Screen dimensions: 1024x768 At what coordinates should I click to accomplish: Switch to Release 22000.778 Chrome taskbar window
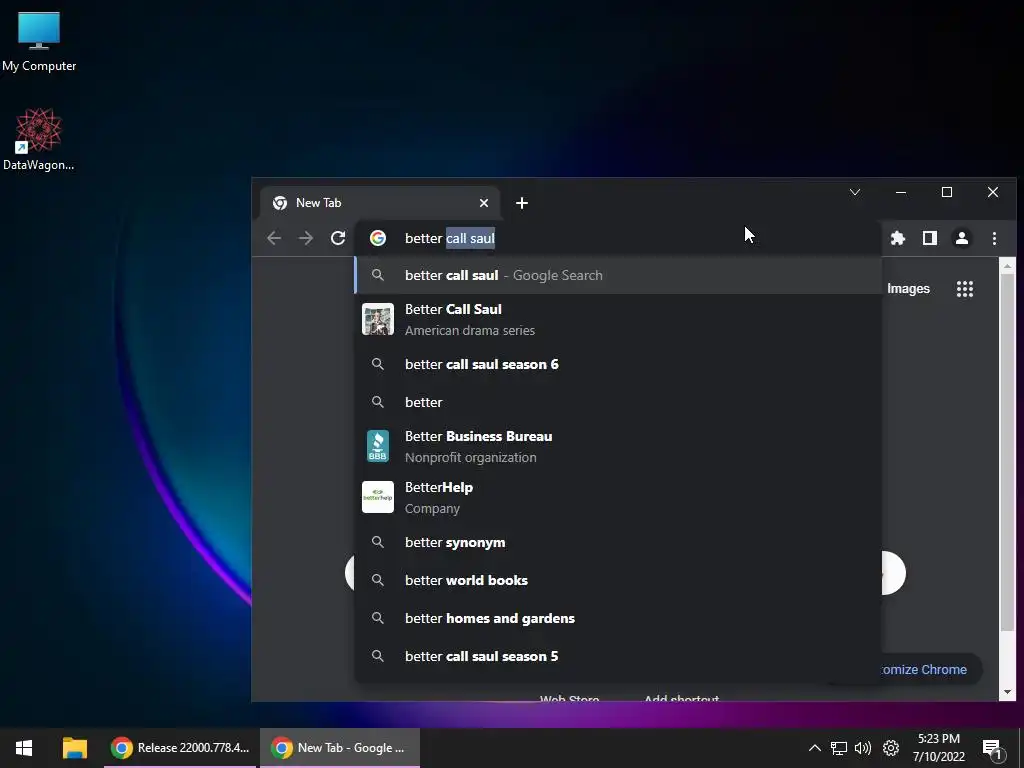coord(180,748)
